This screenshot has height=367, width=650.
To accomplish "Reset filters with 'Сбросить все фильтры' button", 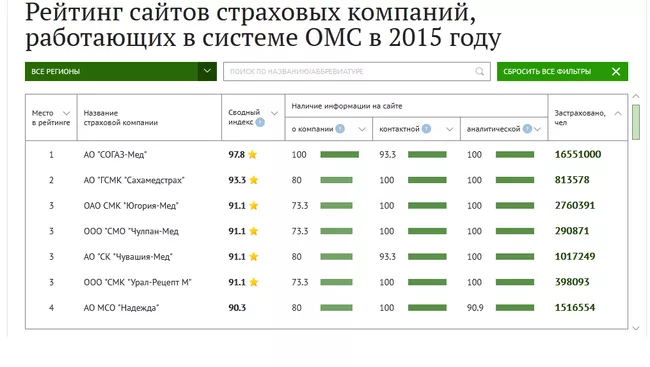I will pyautogui.click(x=562, y=71).
